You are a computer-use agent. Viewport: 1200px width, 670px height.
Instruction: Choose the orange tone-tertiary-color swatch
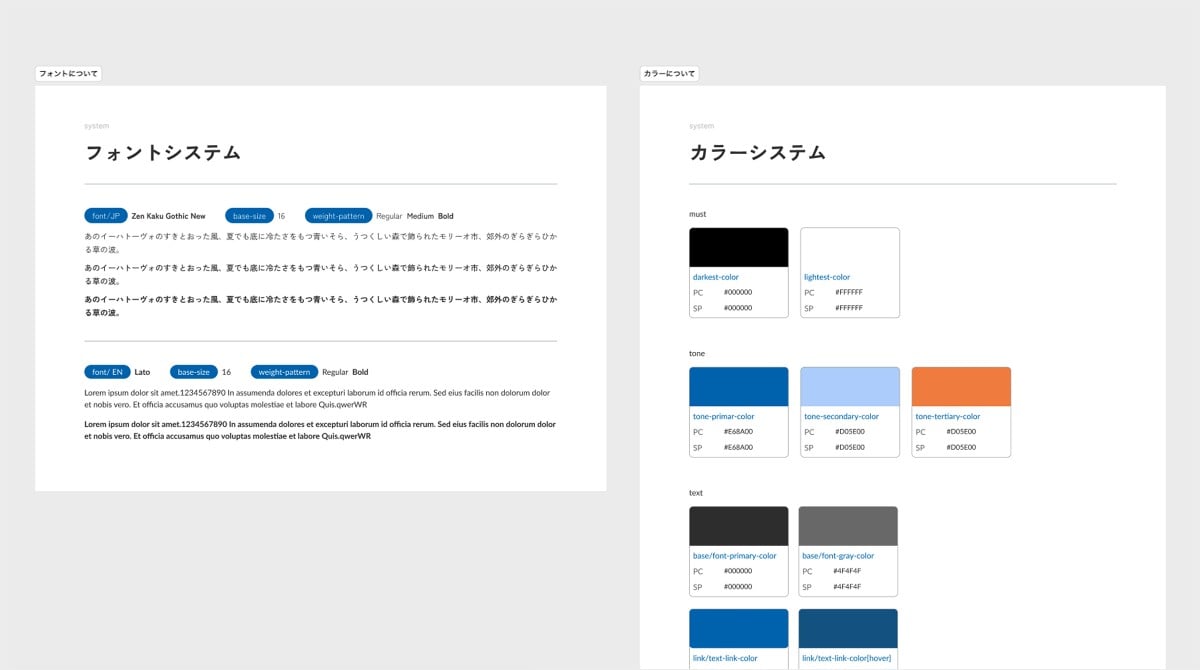pos(961,387)
